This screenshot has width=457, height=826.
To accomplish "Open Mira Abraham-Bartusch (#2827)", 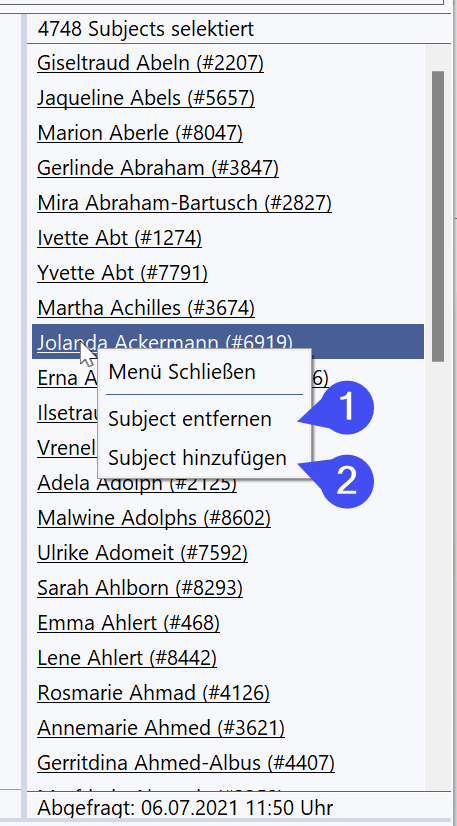I will [x=184, y=203].
